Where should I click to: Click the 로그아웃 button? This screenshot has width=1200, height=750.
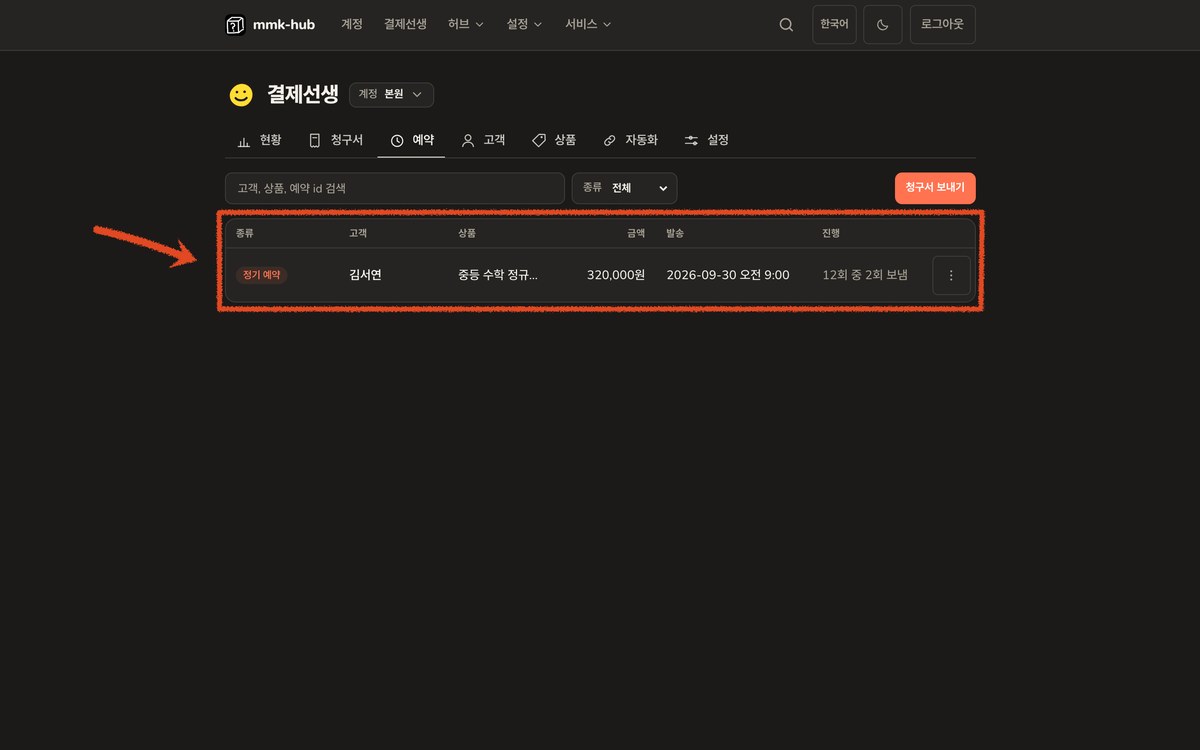click(942, 25)
